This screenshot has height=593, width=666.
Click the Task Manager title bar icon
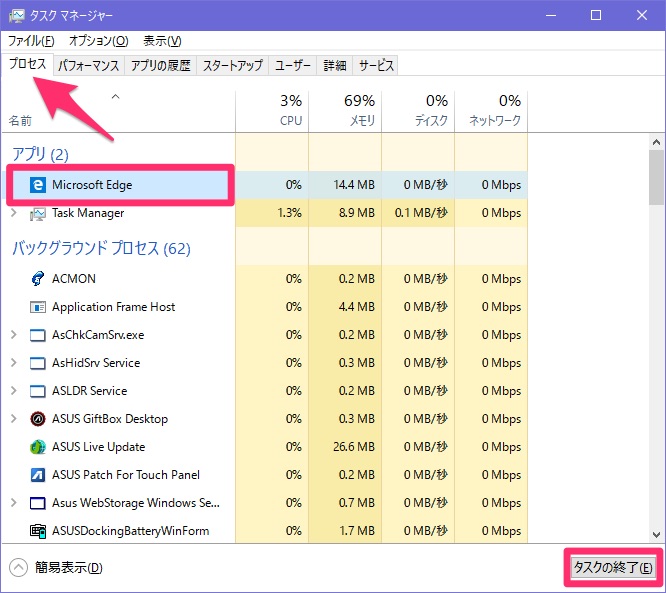tap(17, 16)
